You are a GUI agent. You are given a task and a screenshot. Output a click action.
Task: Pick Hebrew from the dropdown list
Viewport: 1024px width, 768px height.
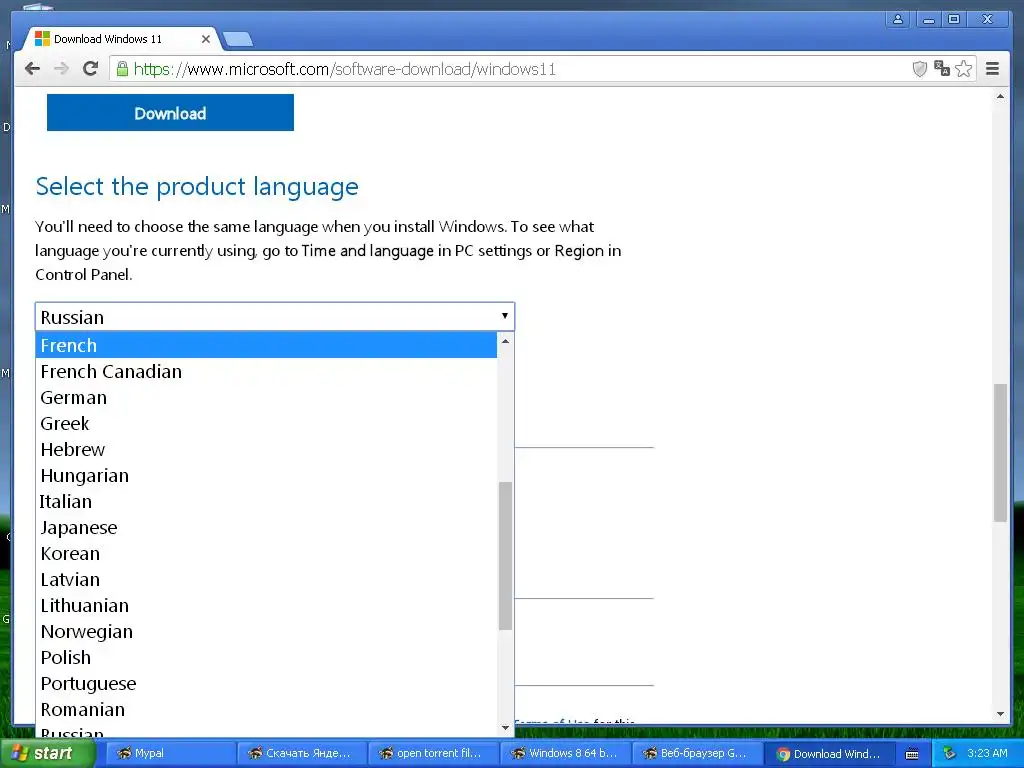coord(266,449)
